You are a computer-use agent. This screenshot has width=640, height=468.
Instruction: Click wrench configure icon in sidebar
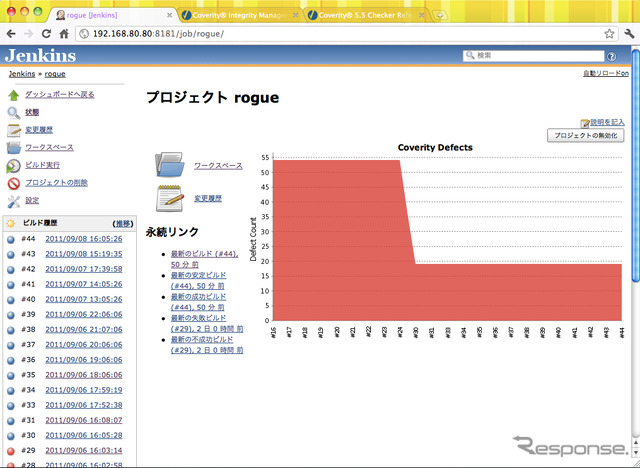coord(13,201)
